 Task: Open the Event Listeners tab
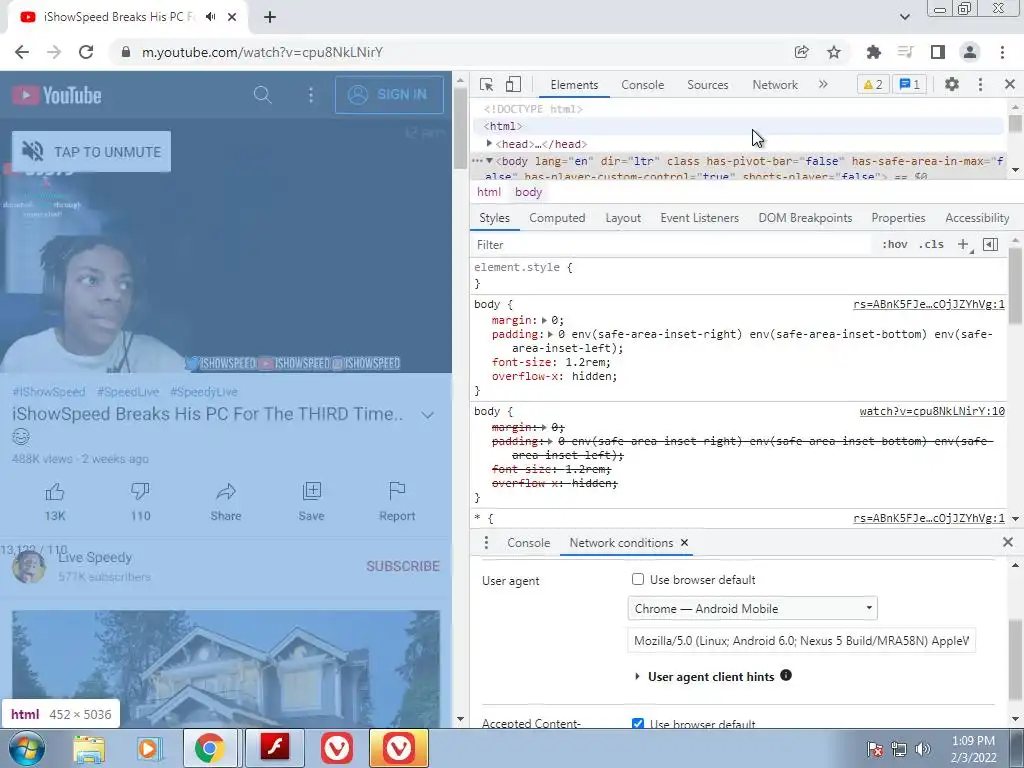pos(699,218)
